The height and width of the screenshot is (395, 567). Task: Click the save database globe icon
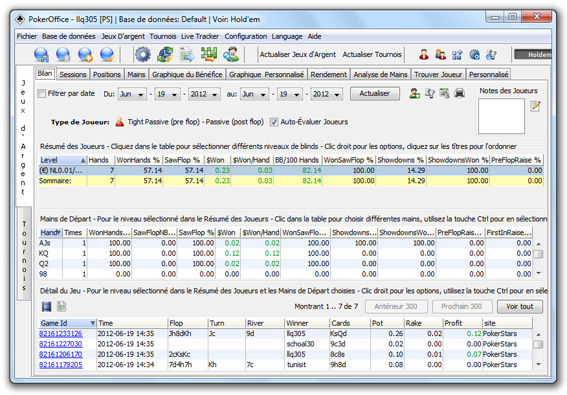(x=41, y=55)
